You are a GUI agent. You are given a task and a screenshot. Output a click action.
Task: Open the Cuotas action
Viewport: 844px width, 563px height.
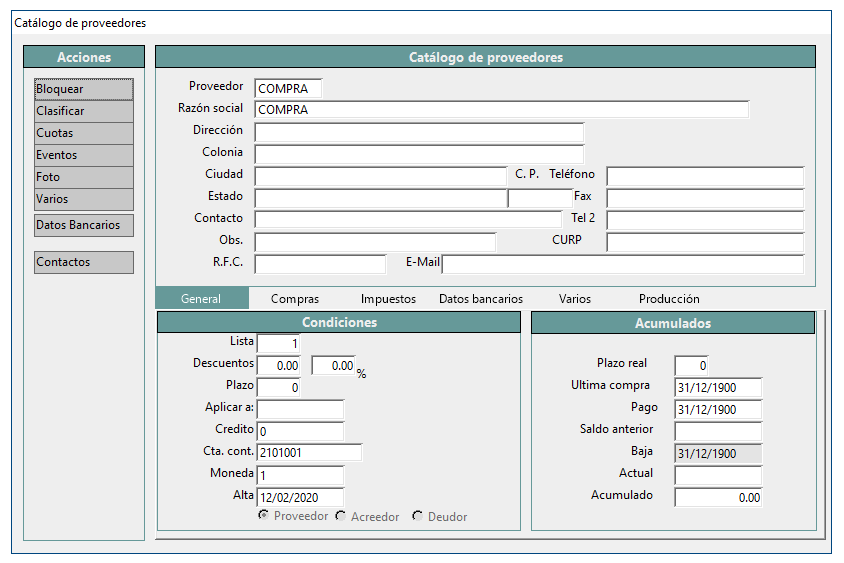[x=83, y=133]
